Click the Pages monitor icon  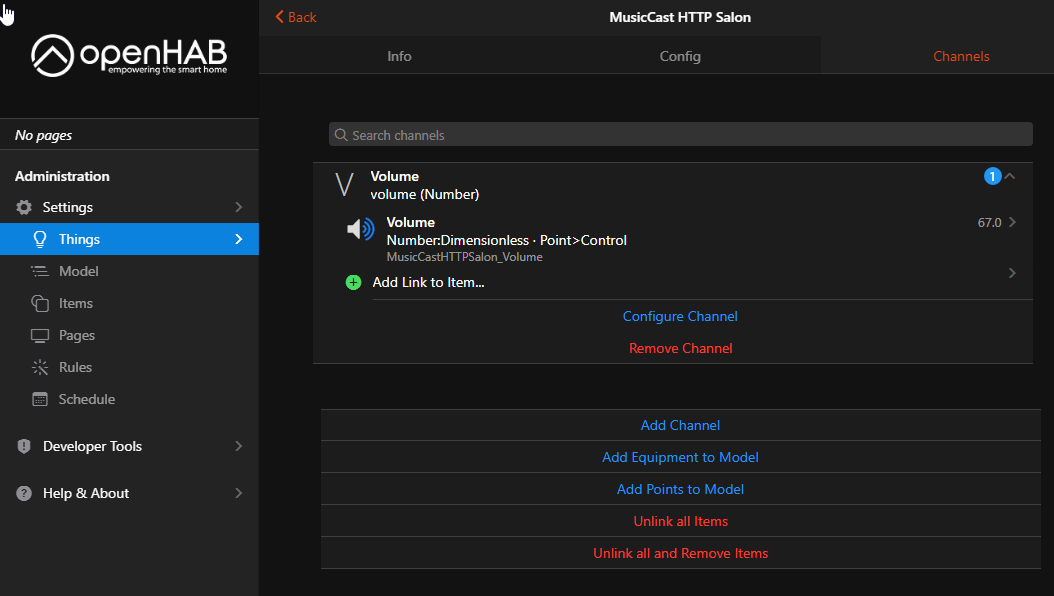click(x=40, y=335)
